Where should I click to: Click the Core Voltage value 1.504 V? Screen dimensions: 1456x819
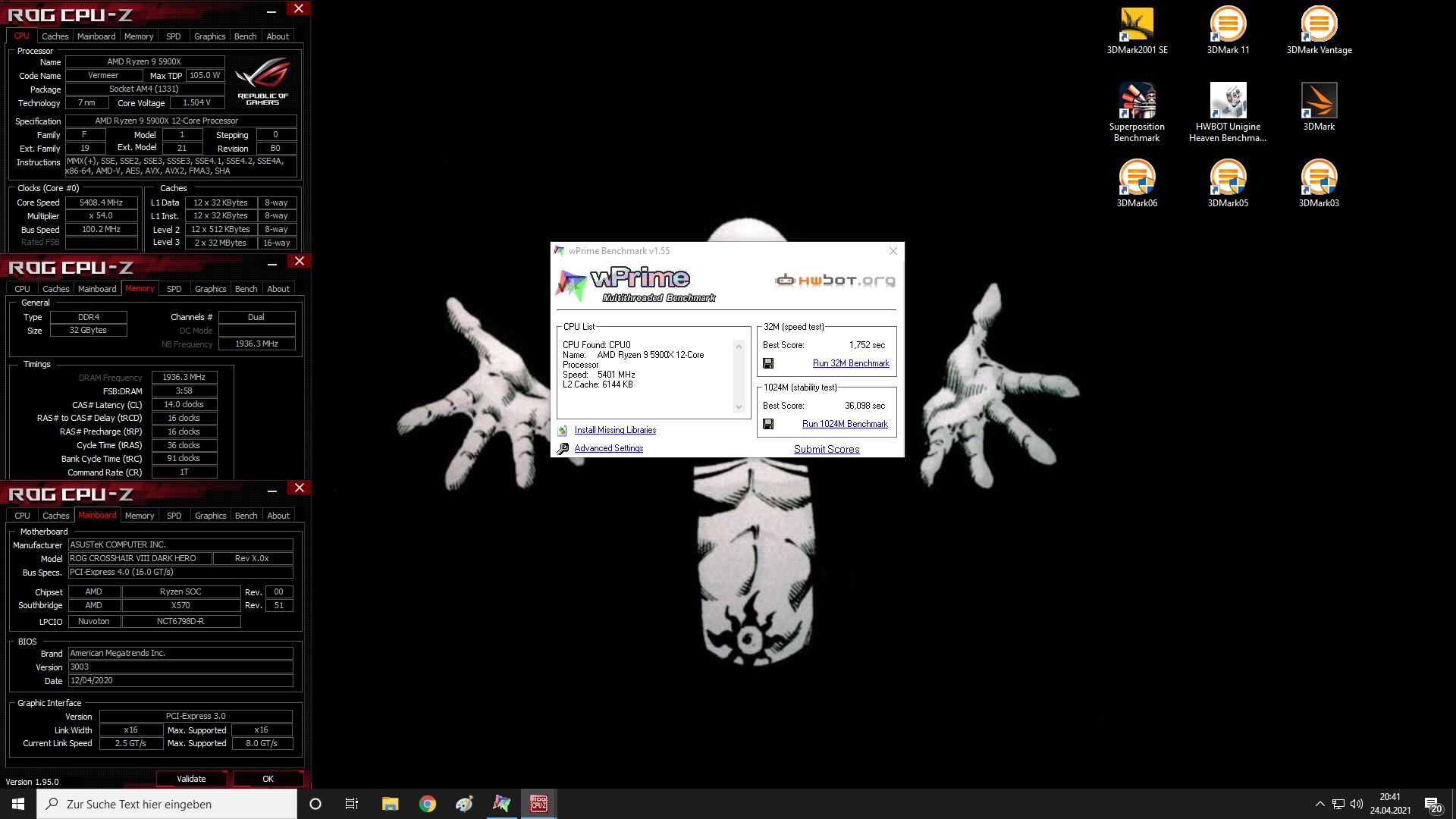point(196,103)
